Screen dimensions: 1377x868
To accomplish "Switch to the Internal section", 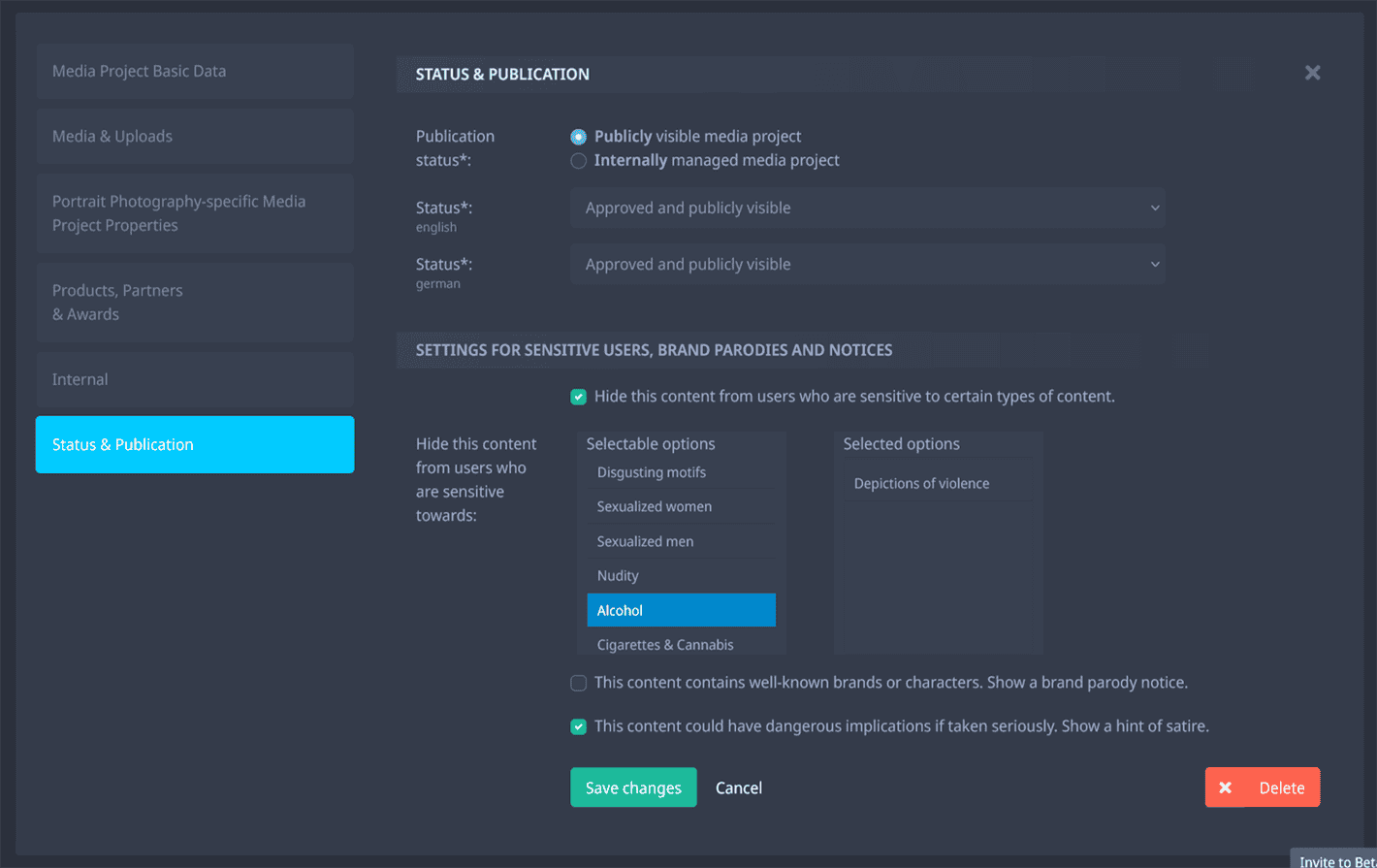I will 194,379.
